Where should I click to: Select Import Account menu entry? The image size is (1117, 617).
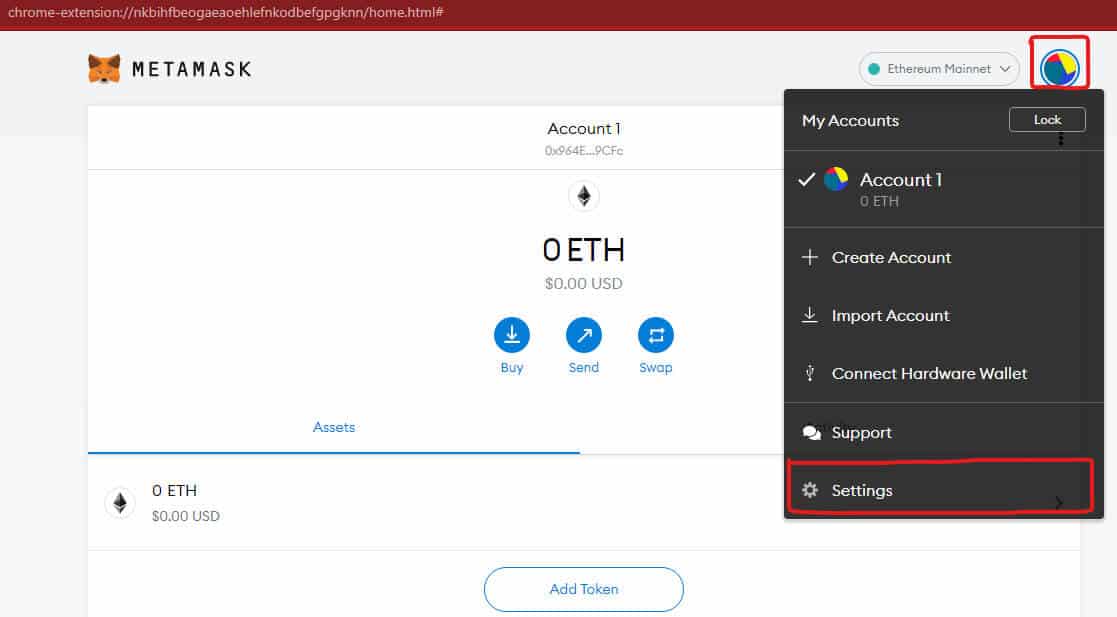889,315
